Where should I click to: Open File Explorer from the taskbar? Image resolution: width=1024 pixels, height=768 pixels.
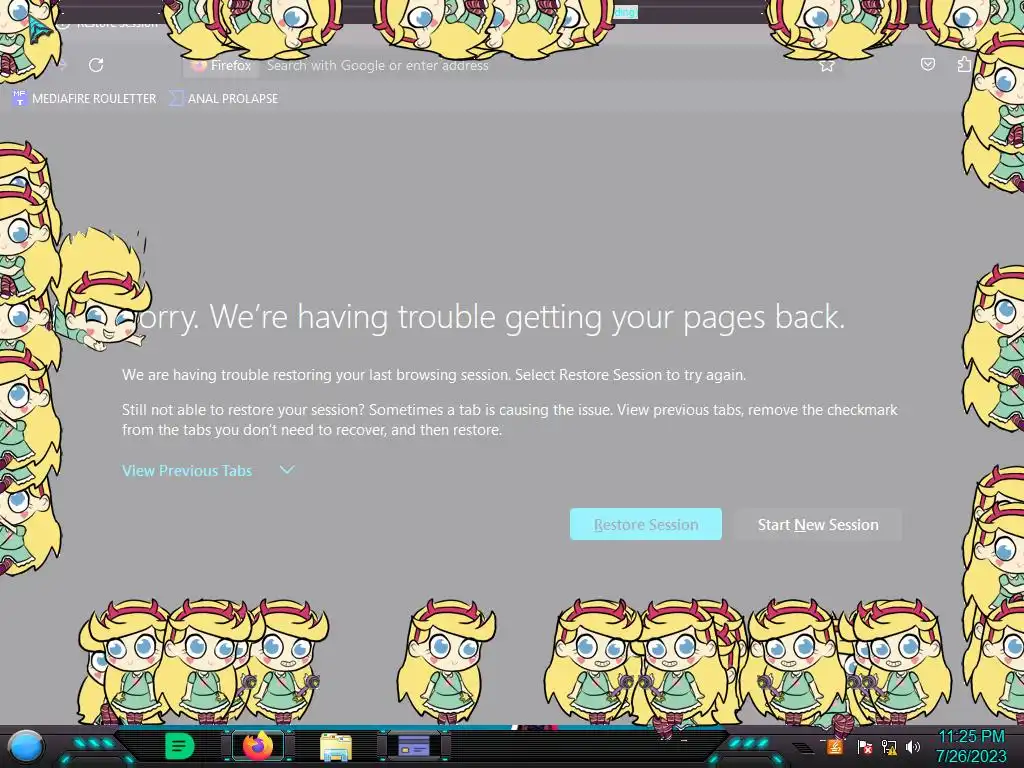pyautogui.click(x=336, y=746)
